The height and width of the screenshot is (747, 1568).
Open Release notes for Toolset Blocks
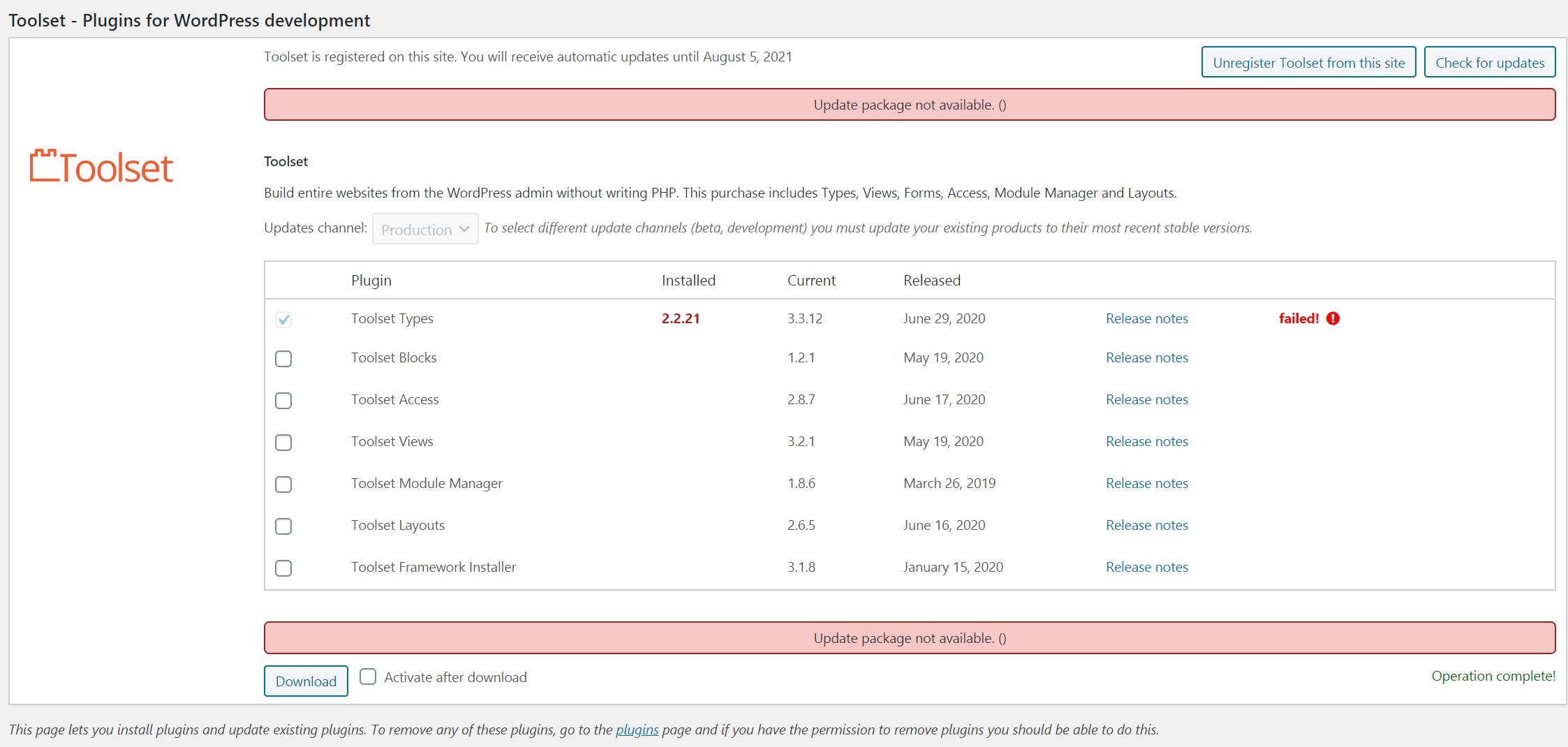point(1146,357)
